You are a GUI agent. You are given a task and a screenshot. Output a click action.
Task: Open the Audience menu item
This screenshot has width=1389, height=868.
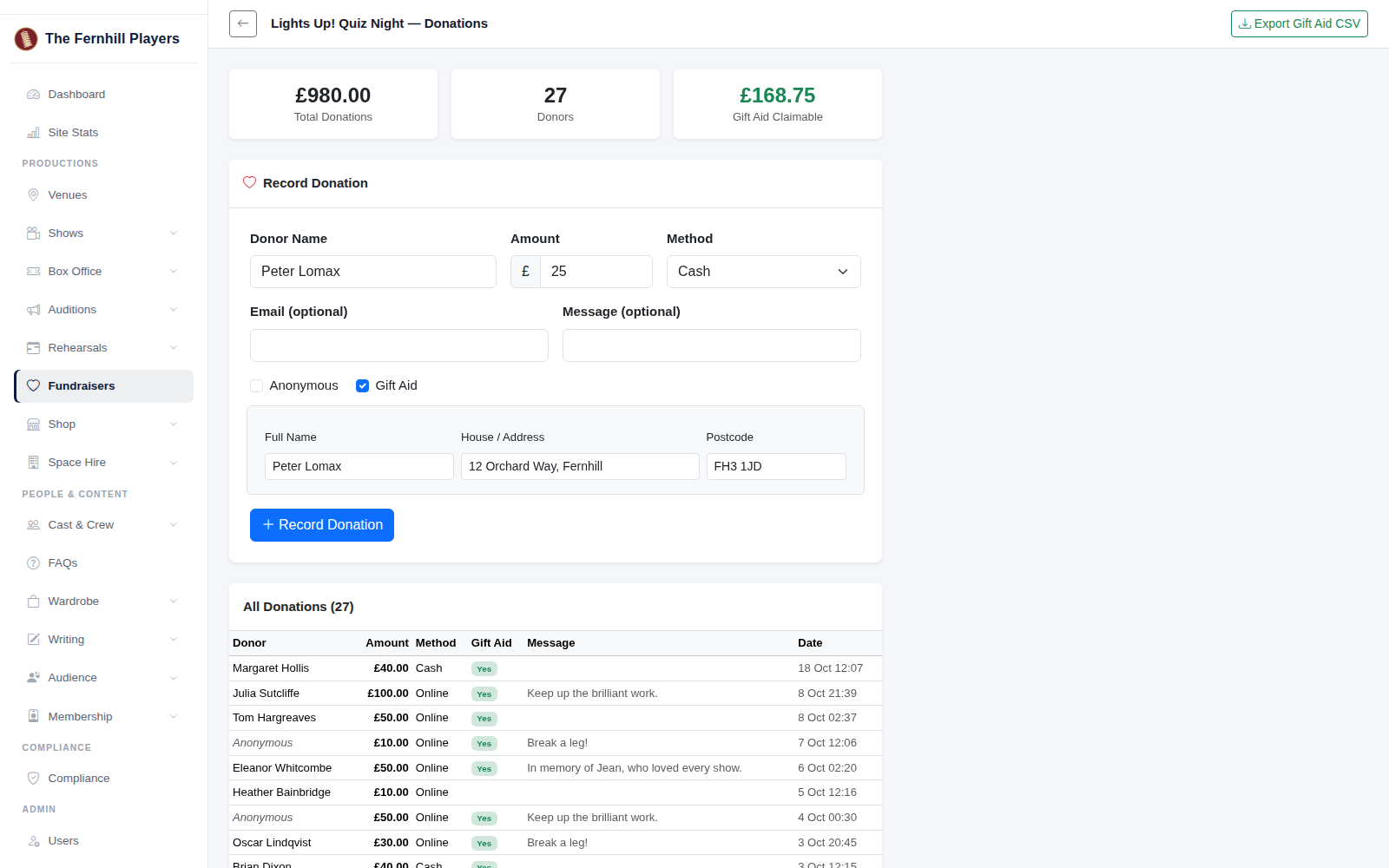(103, 678)
